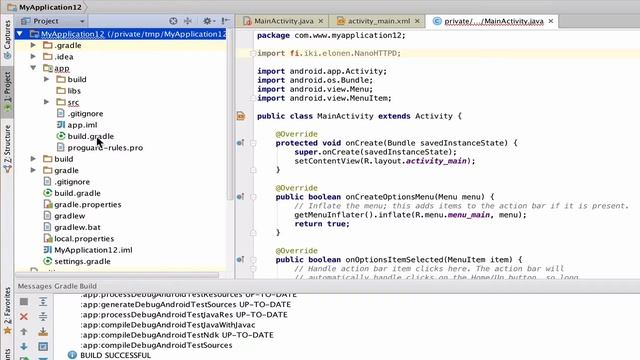Screen dimensions: 640x360
Task: Click the Messages Gradle Build panel title
Action: point(57,286)
